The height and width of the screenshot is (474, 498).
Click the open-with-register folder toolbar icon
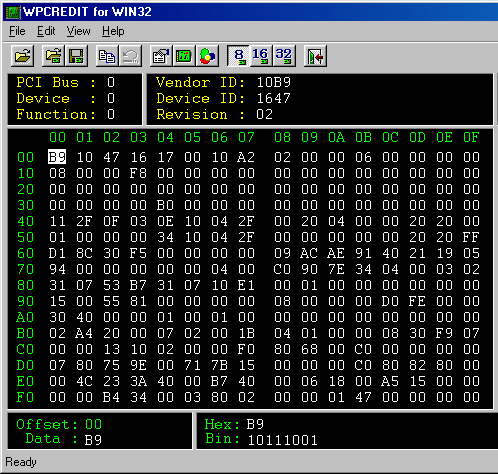coord(53,56)
